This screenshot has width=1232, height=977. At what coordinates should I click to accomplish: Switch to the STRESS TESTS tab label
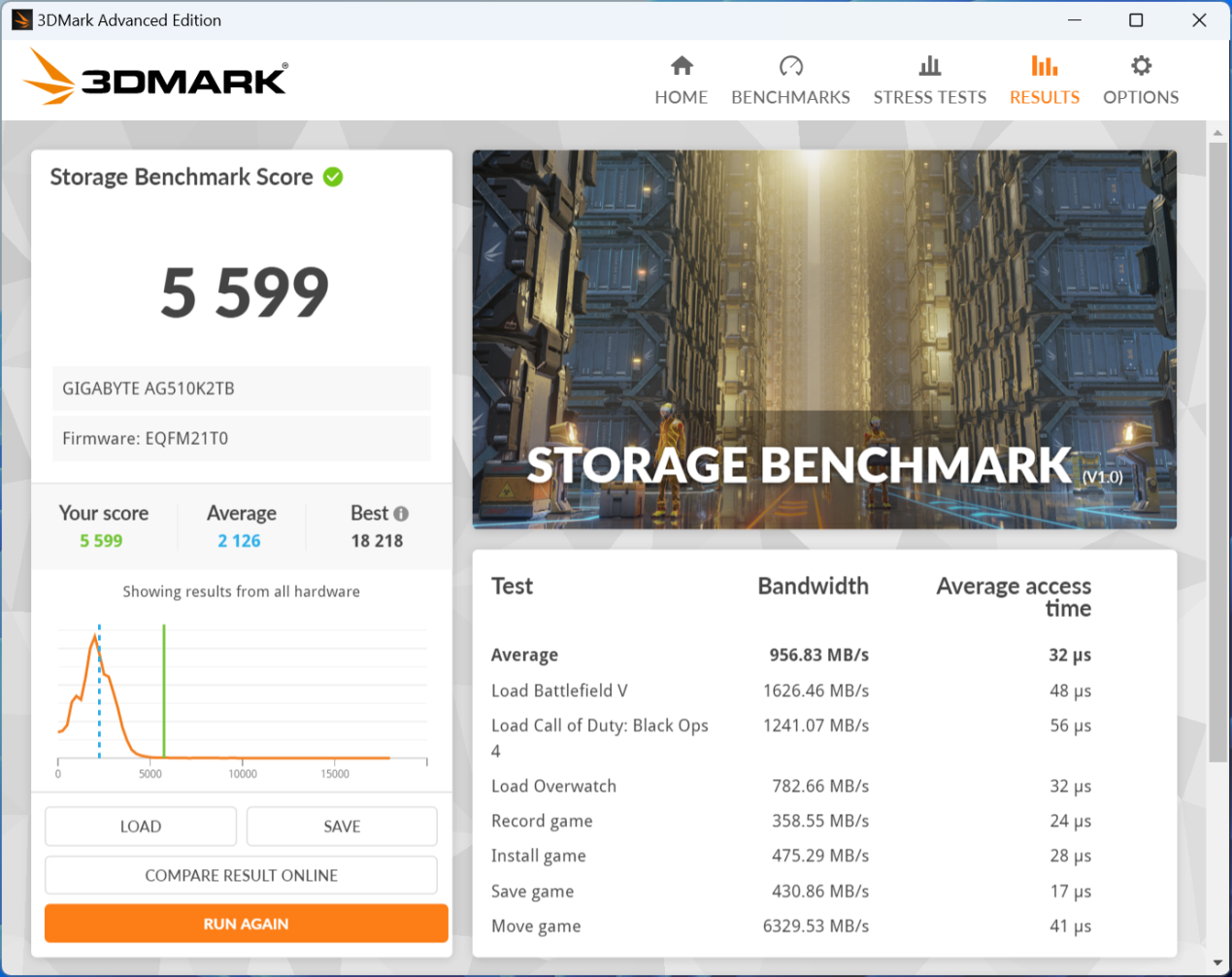pos(929,97)
